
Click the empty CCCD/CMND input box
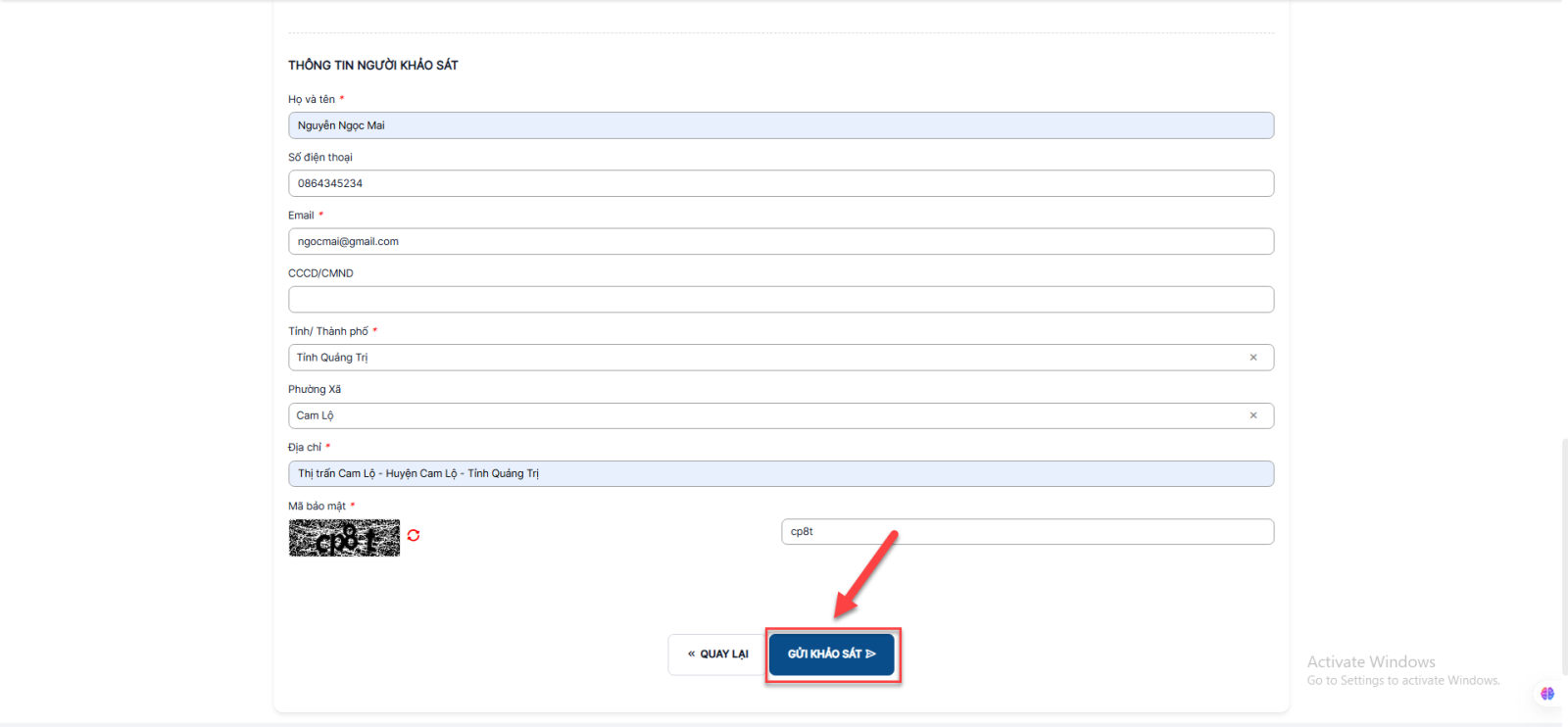pos(780,300)
